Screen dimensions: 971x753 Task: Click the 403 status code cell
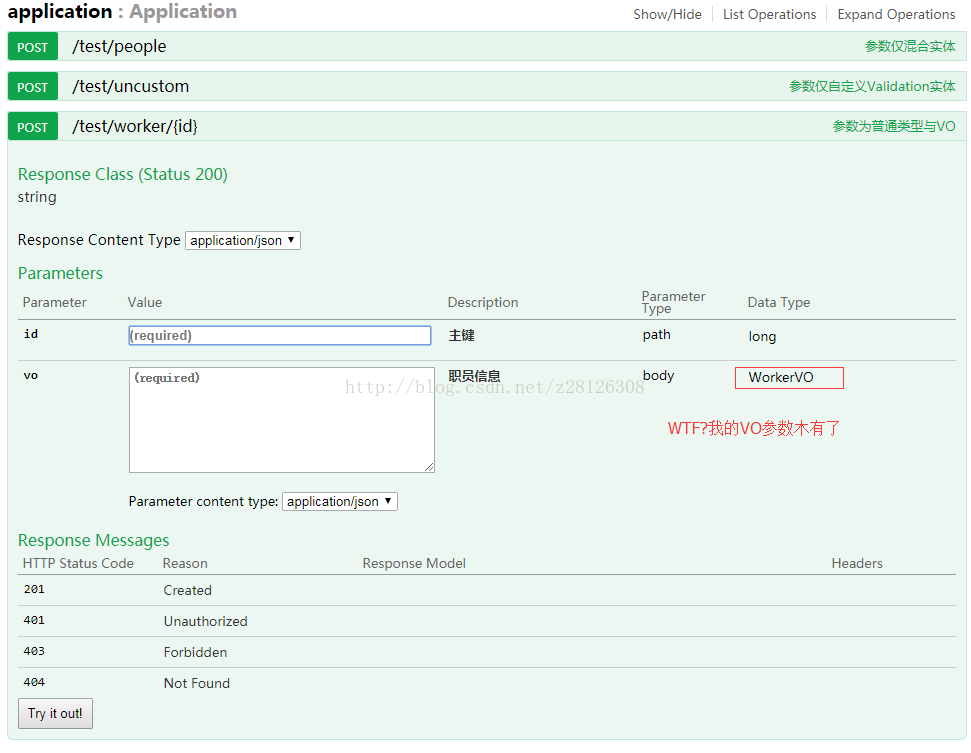click(34, 651)
